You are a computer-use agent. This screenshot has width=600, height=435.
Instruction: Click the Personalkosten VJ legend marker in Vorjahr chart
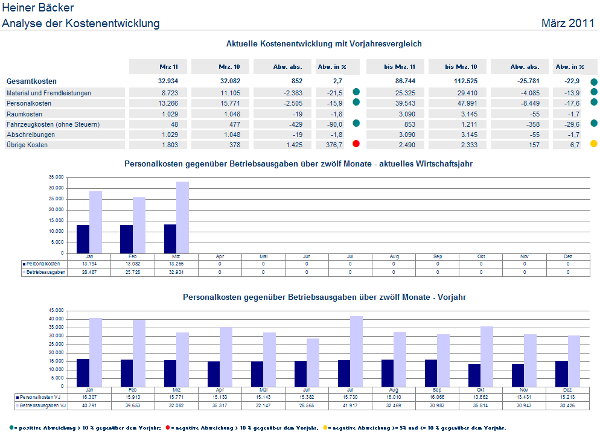pyautogui.click(x=18, y=397)
